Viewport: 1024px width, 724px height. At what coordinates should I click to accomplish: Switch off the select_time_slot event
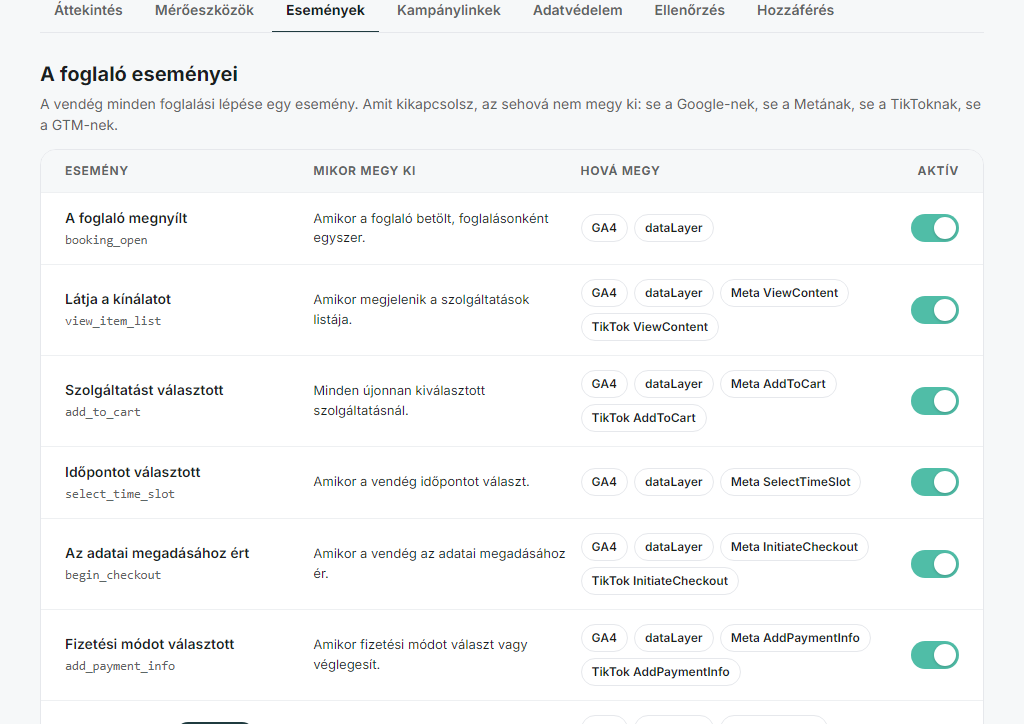(x=935, y=482)
